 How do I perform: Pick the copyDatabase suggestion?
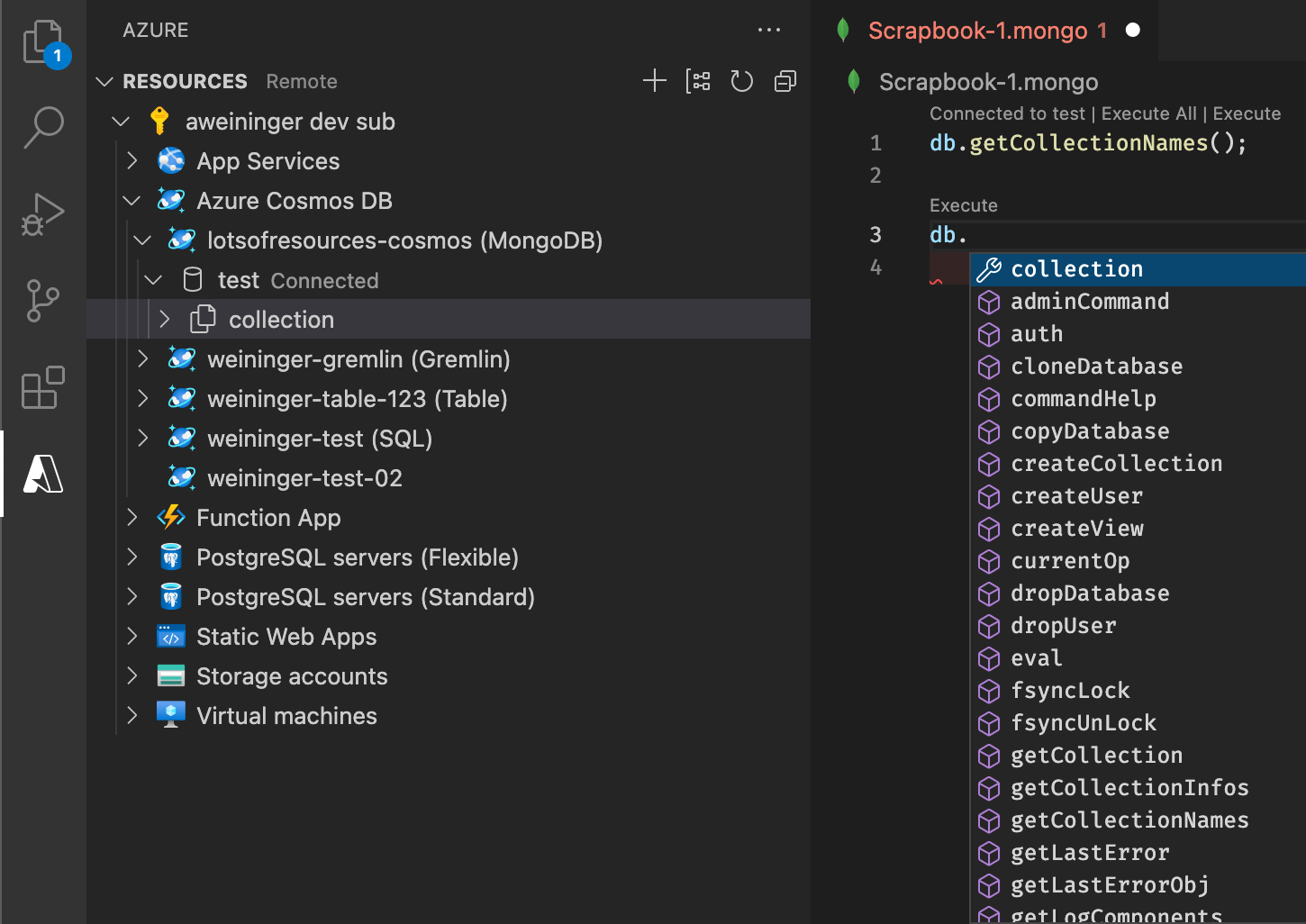pos(1138,430)
